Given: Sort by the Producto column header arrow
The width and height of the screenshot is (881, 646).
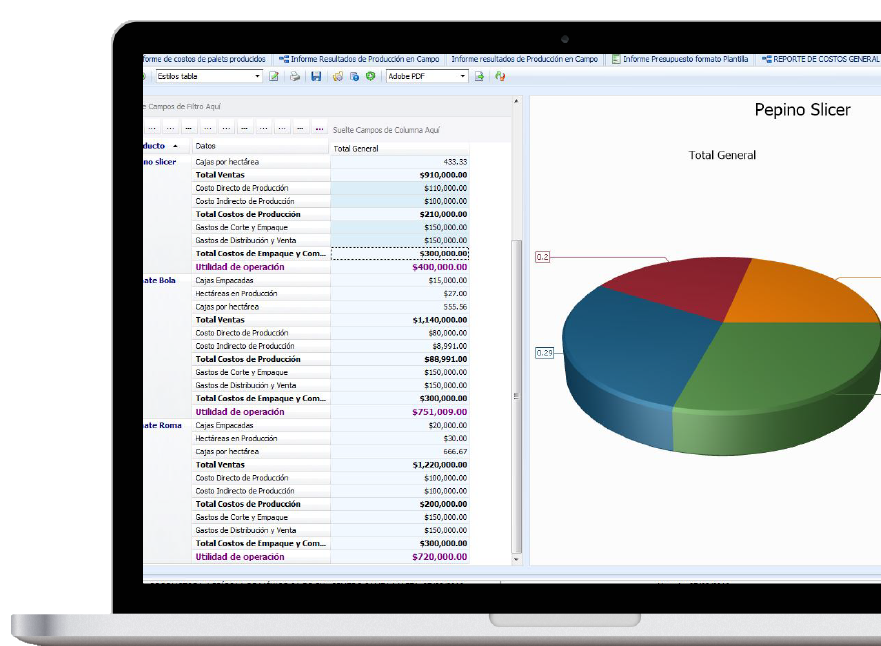Looking at the screenshot, I should coord(175,146).
